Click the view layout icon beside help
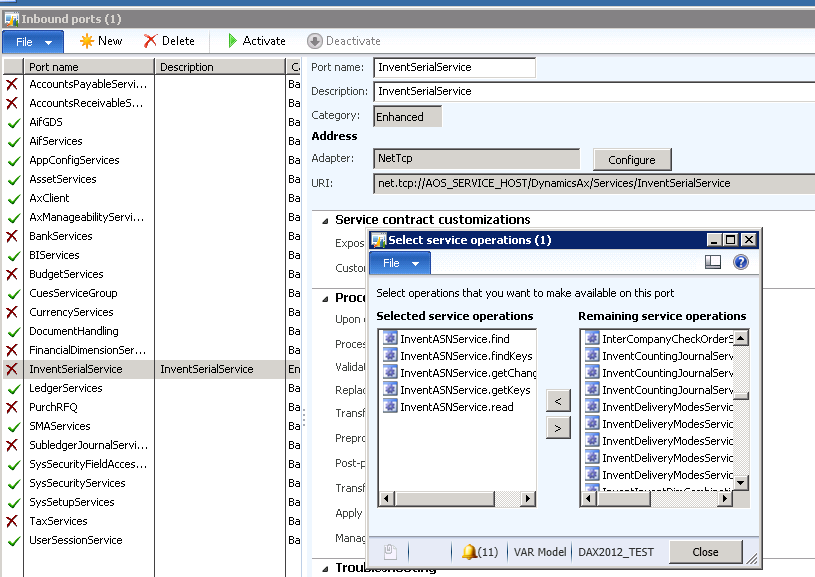The image size is (815, 577). coord(713,262)
